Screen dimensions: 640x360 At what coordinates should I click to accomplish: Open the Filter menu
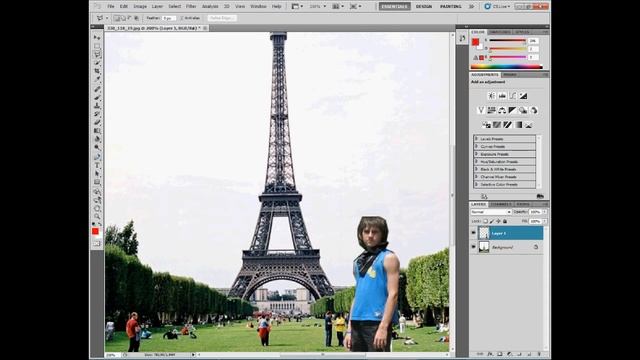coord(191,7)
